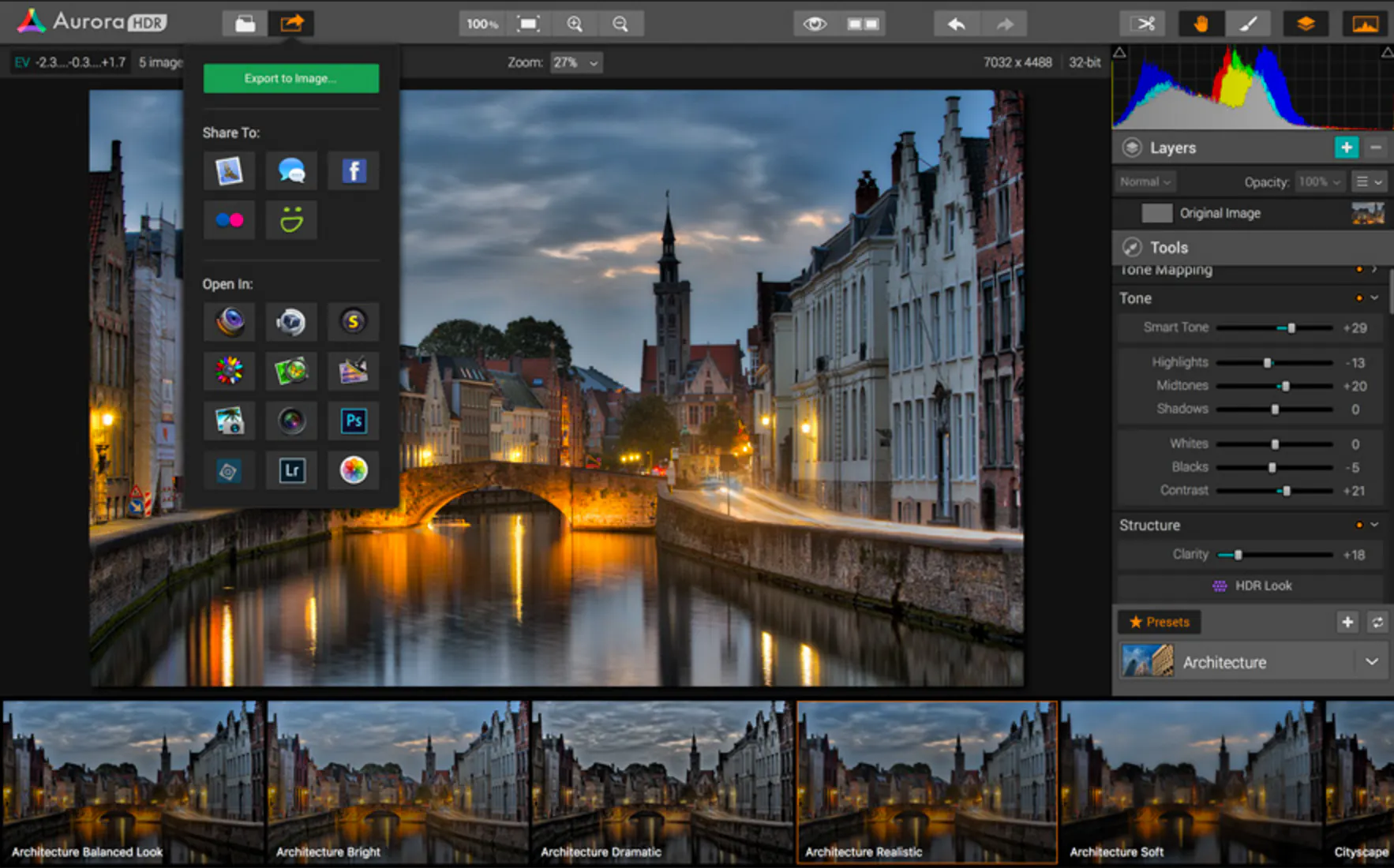Toggle the Structure section orange dot
Viewport: 1394px width, 868px height.
tap(1358, 524)
